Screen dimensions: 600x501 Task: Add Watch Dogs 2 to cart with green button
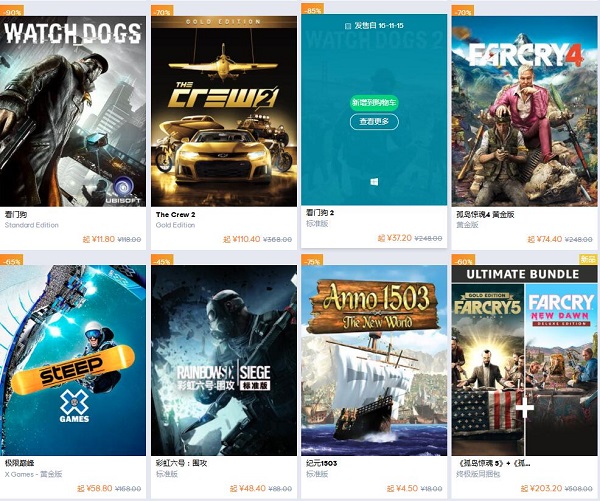(x=374, y=102)
